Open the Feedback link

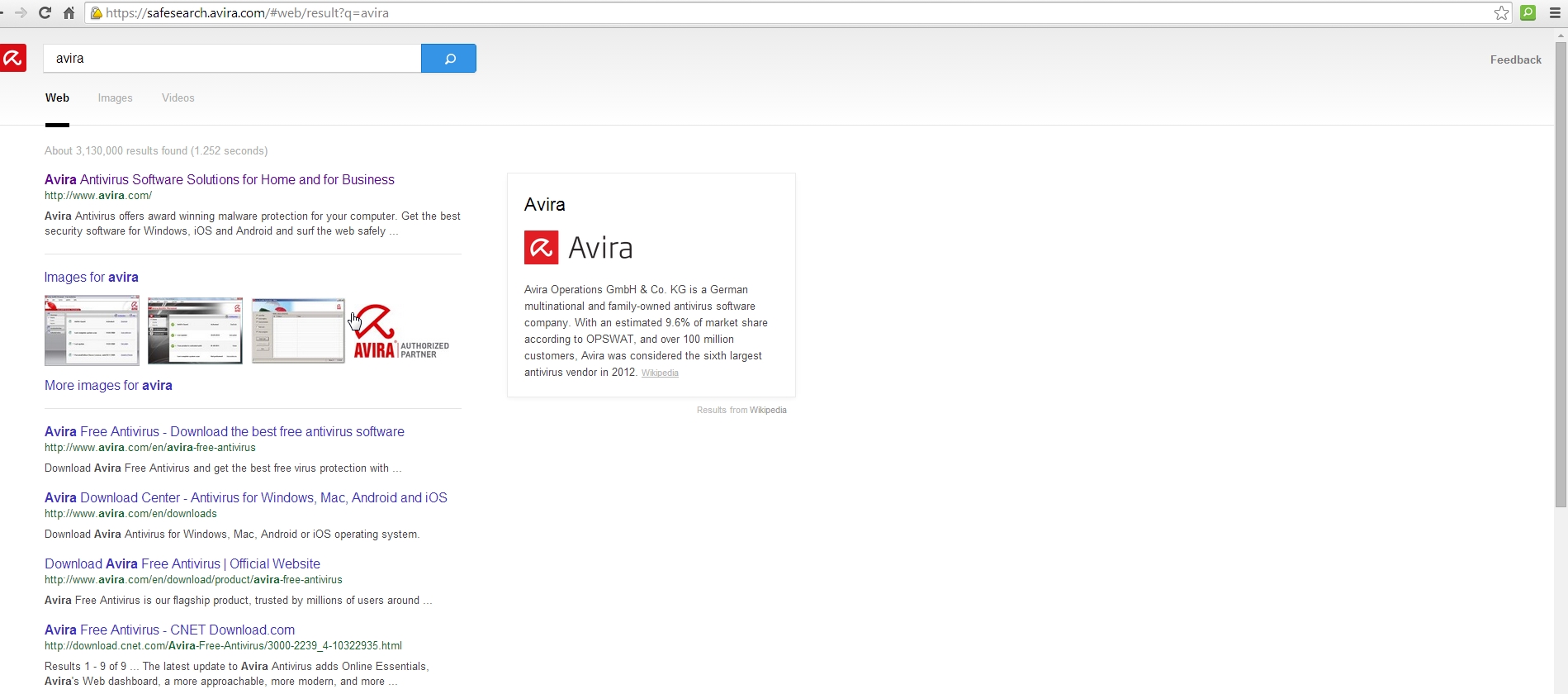pyautogui.click(x=1515, y=59)
